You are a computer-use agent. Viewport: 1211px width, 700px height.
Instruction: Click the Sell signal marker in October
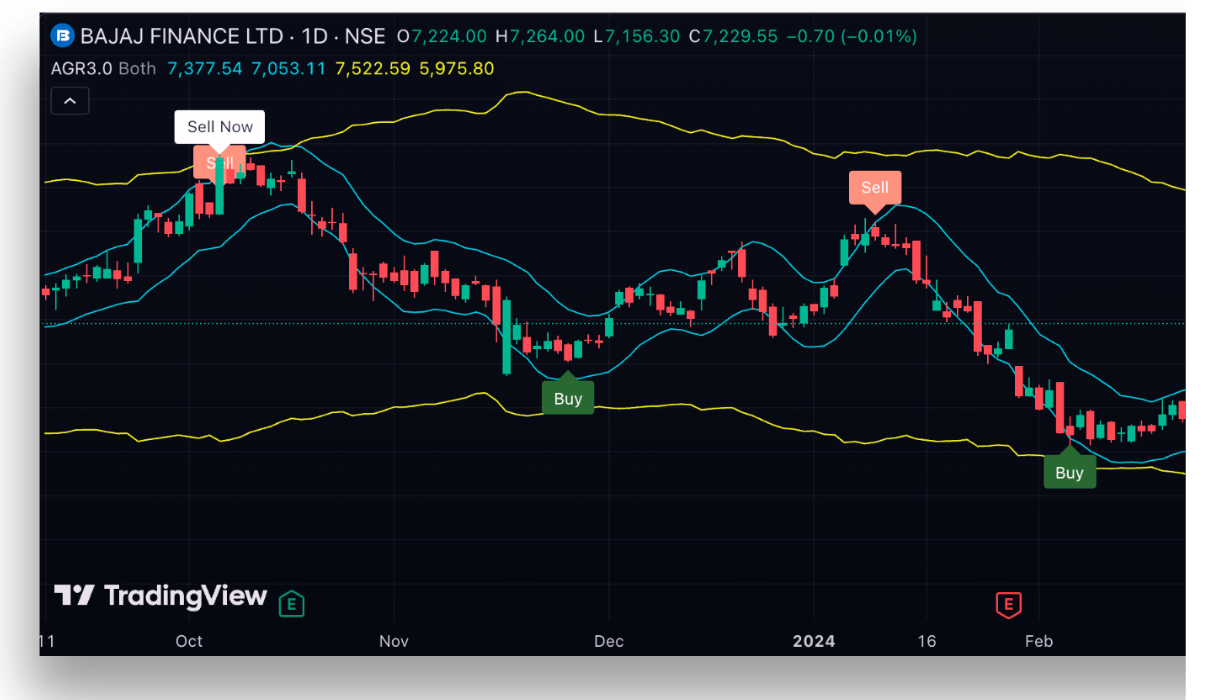point(219,164)
